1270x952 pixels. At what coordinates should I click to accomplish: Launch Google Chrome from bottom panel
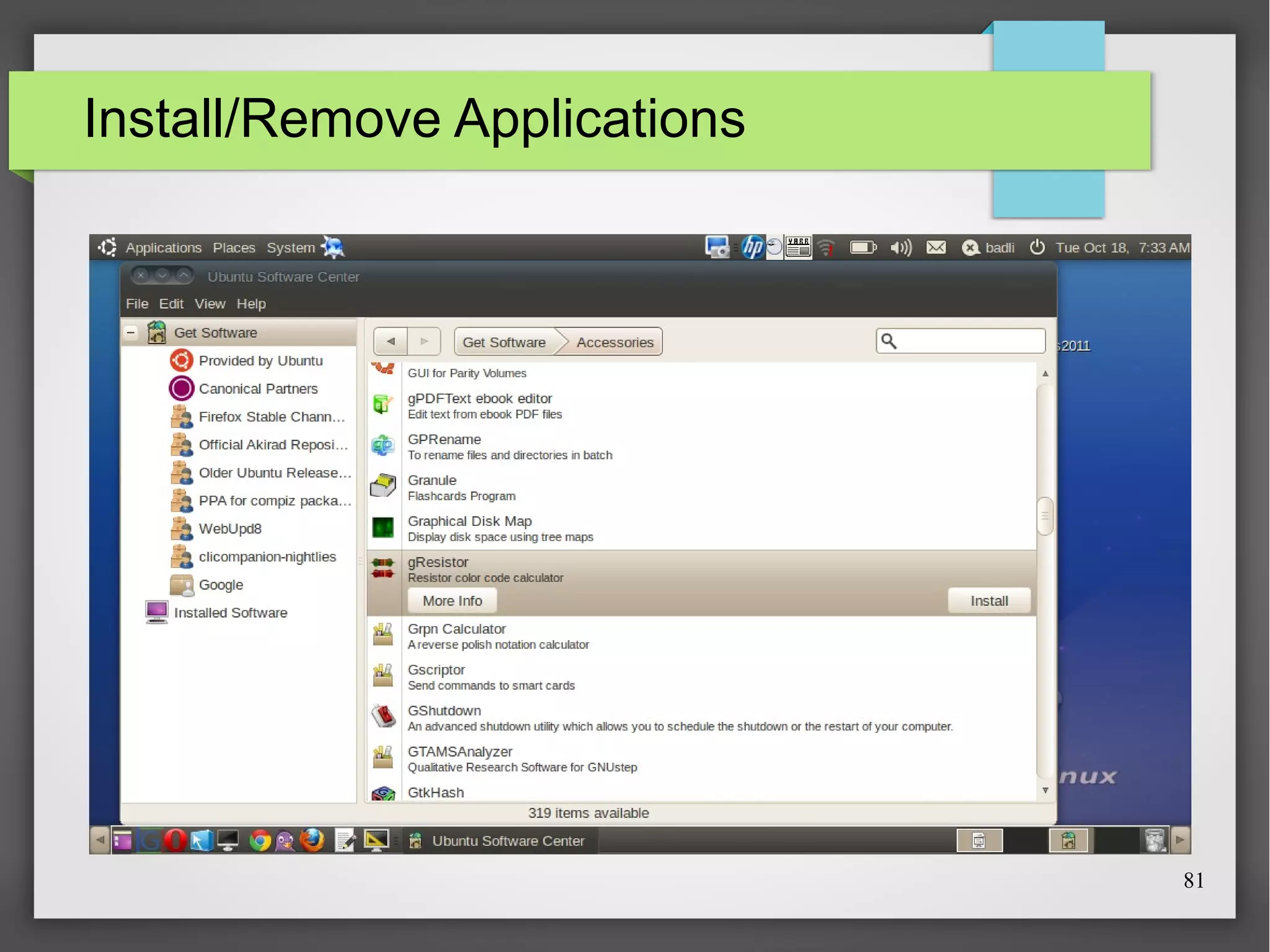pos(260,841)
